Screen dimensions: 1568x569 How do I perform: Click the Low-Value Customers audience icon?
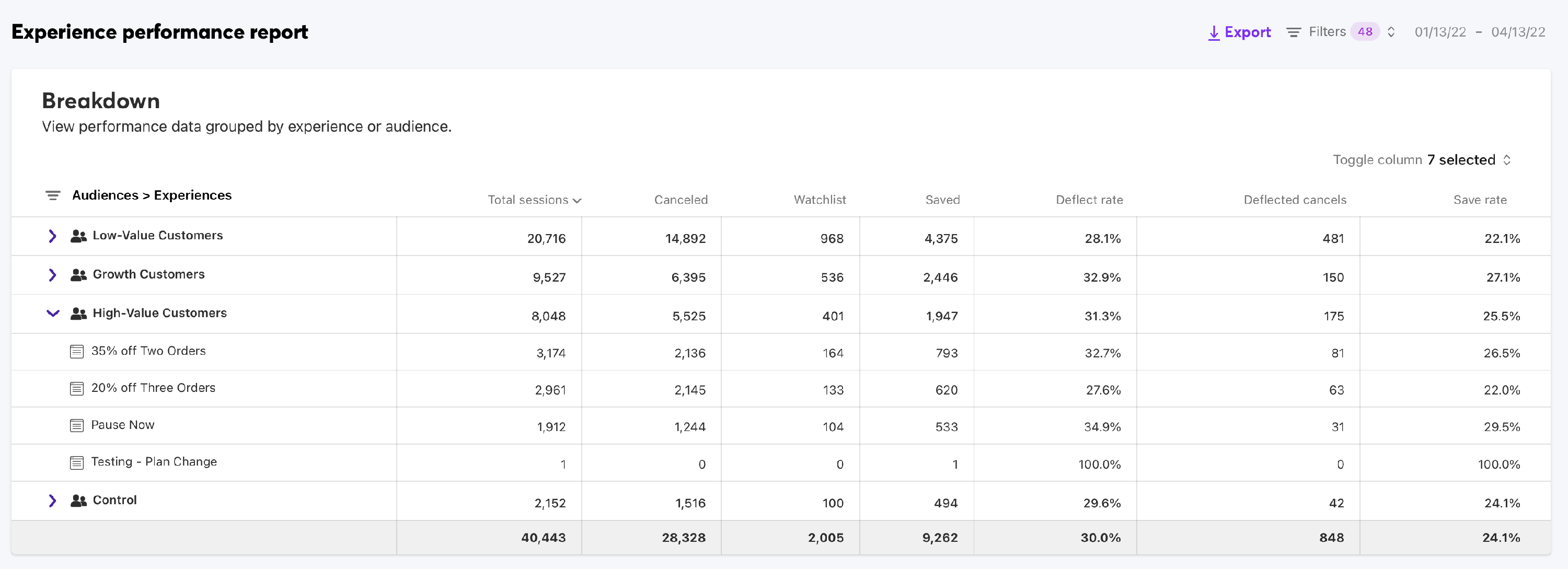pyautogui.click(x=78, y=236)
